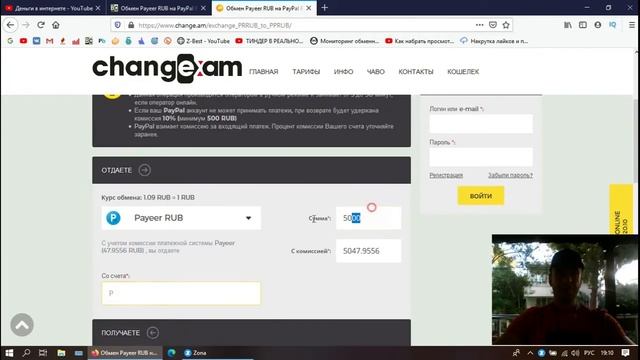Open Windows taskbar search
This screenshot has height=360, width=640.
pyautogui.click(x=27, y=353)
